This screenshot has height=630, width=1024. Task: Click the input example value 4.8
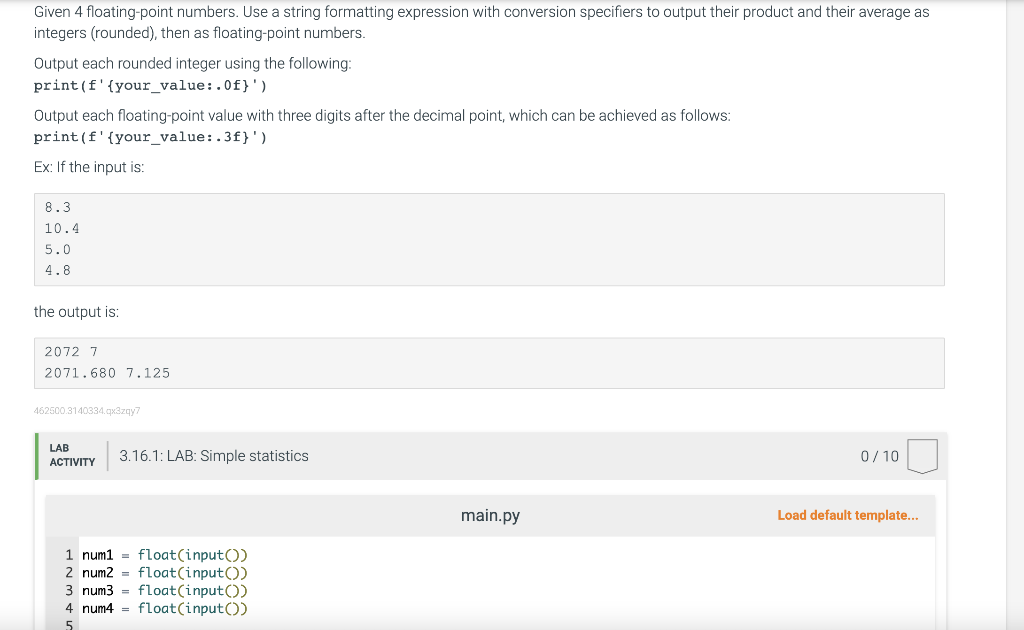(57, 270)
